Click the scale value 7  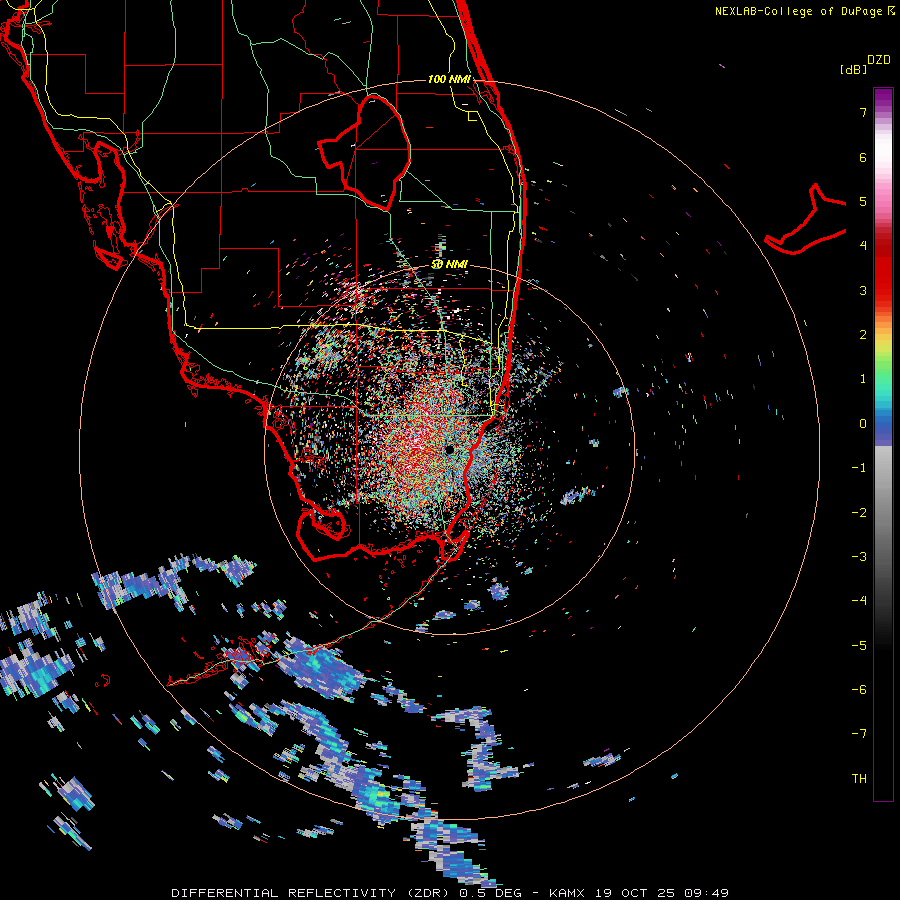tap(863, 112)
